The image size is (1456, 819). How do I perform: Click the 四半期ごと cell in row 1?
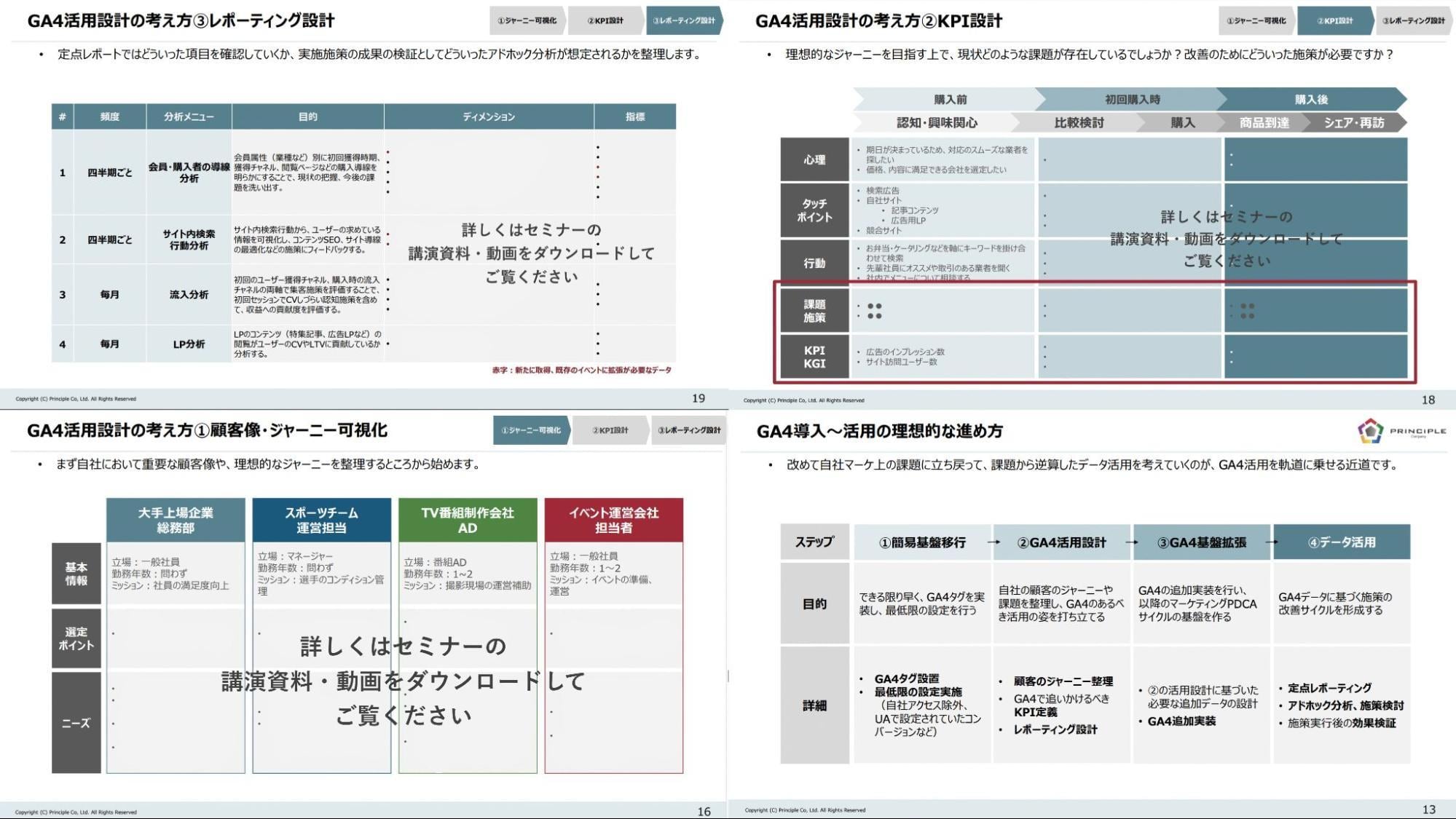click(110, 173)
